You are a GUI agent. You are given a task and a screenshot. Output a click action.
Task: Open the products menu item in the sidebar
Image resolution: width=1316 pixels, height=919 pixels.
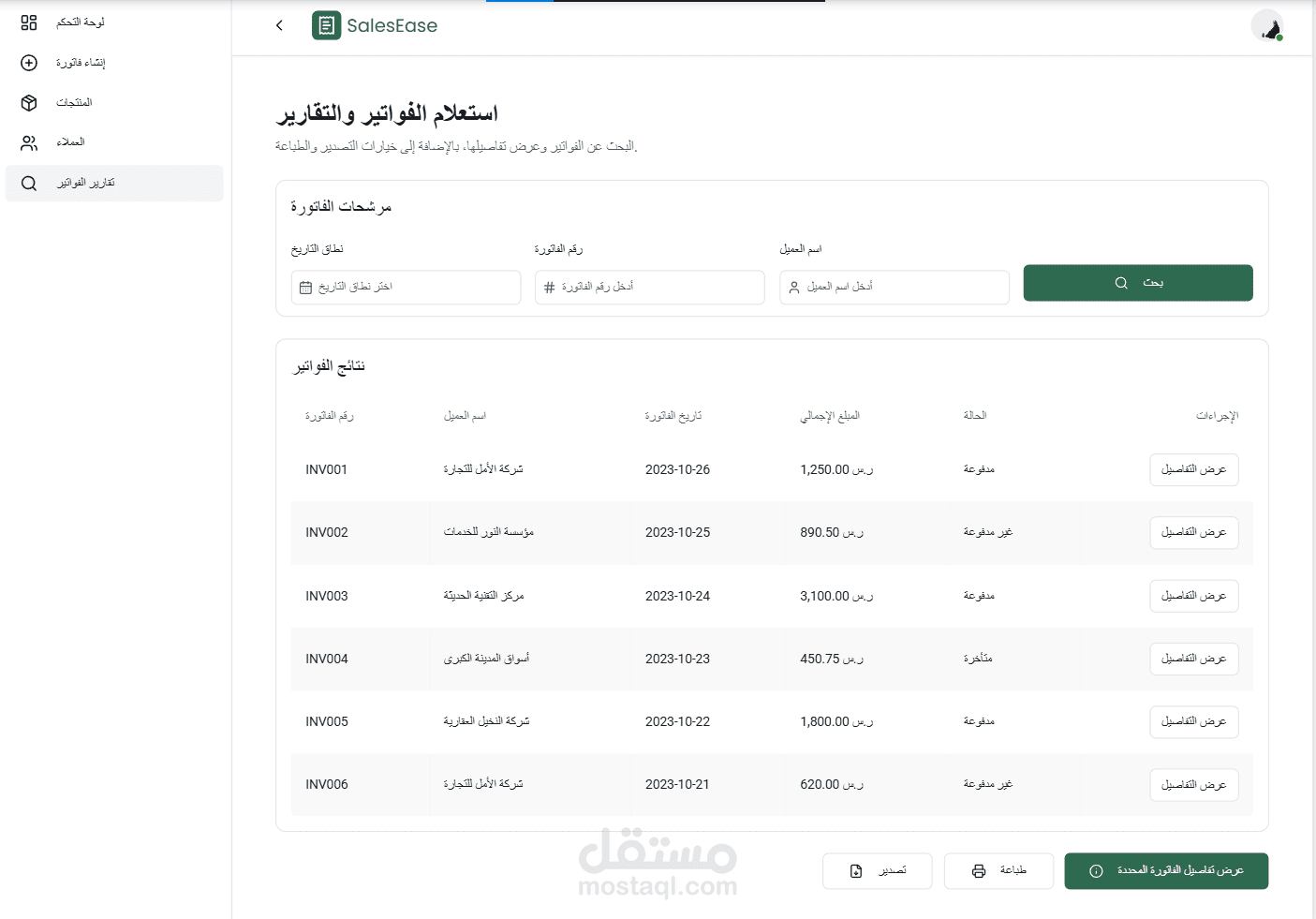pyautogui.click(x=74, y=103)
